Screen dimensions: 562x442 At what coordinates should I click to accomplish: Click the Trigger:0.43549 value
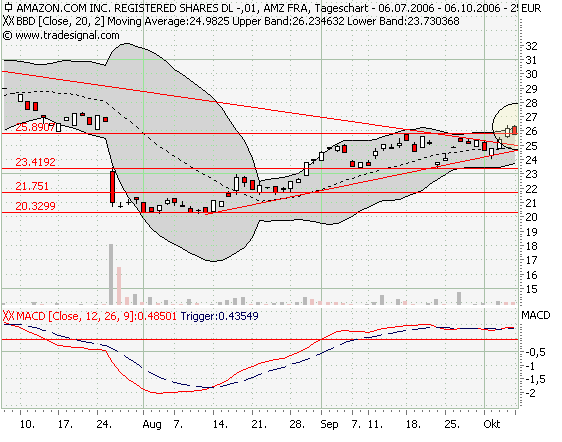(219, 316)
